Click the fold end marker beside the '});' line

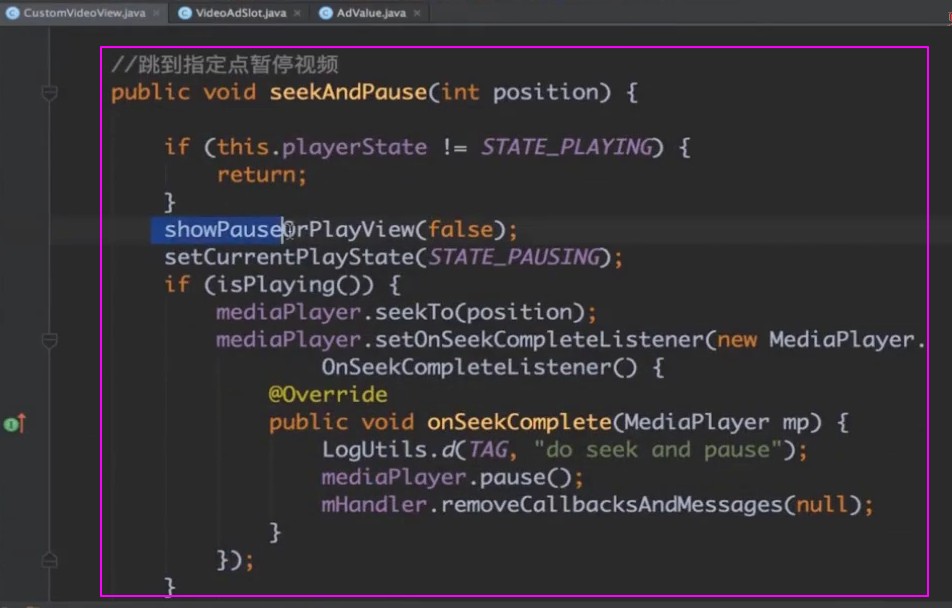pos(49,560)
